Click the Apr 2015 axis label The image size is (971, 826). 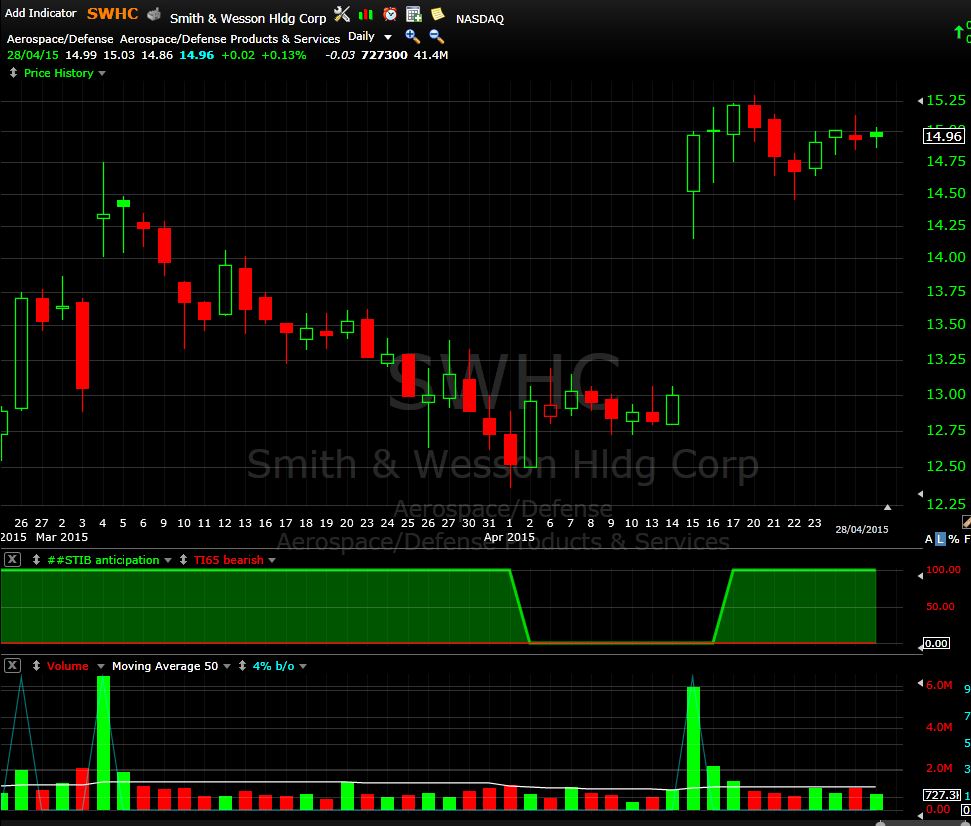point(509,537)
